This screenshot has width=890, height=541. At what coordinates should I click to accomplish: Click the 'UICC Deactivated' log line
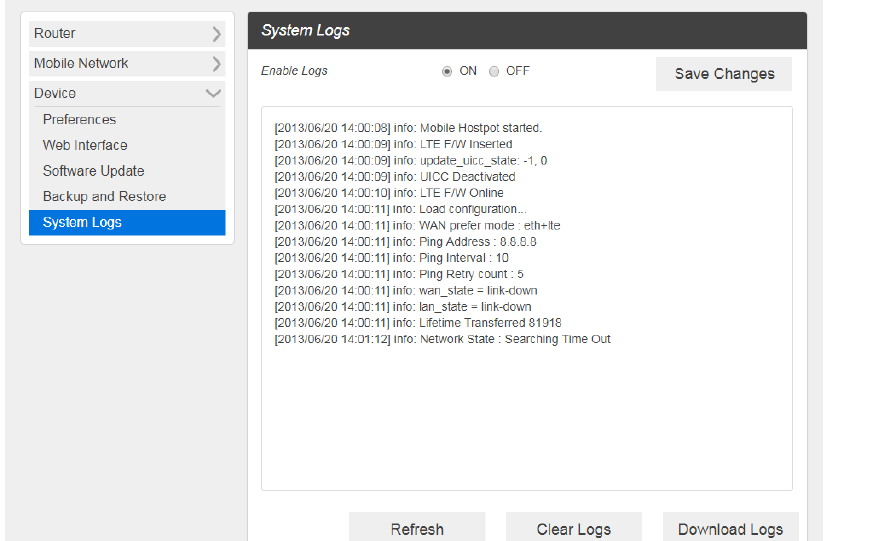(394, 177)
